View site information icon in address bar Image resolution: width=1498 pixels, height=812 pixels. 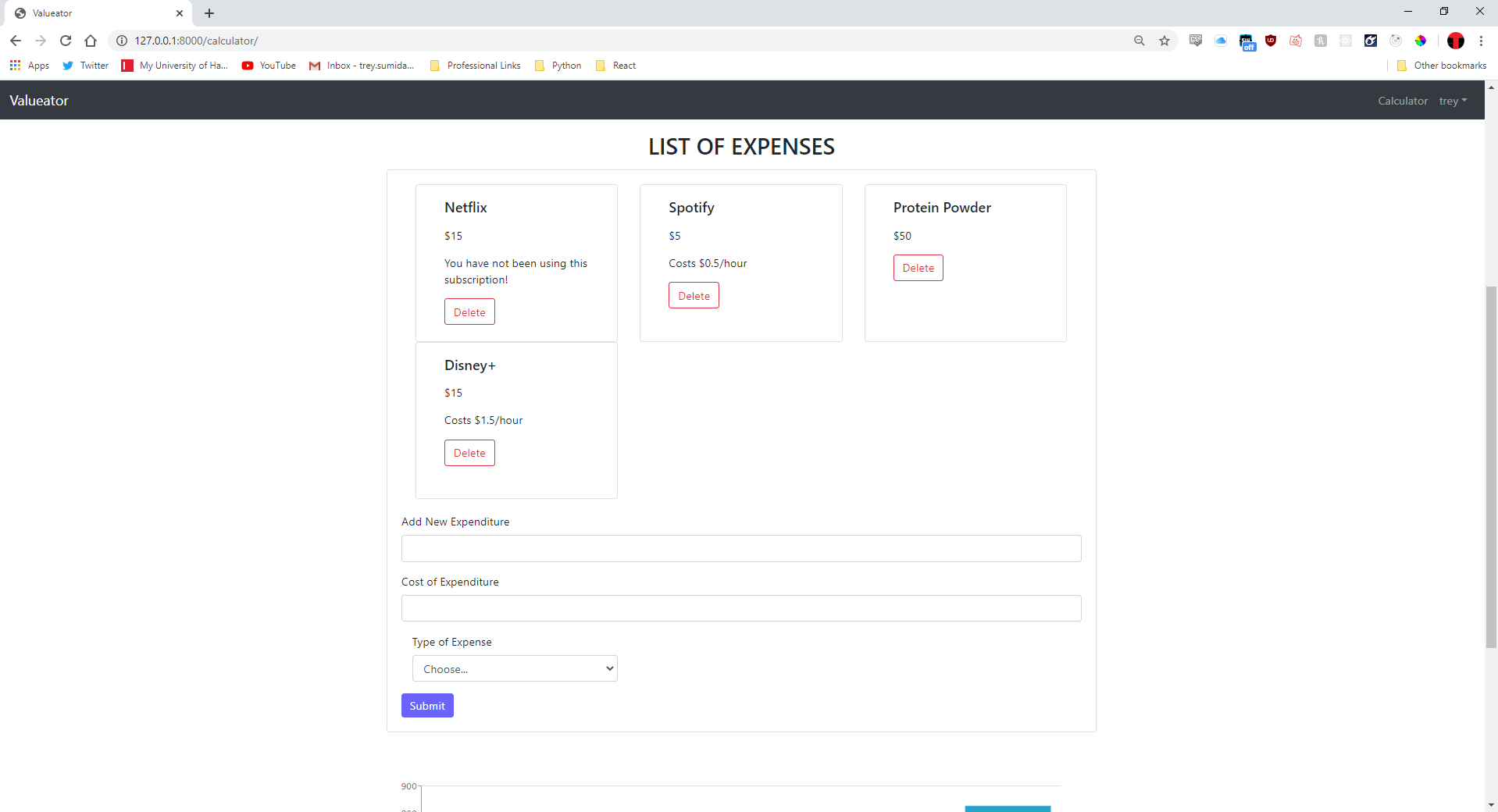[x=122, y=41]
